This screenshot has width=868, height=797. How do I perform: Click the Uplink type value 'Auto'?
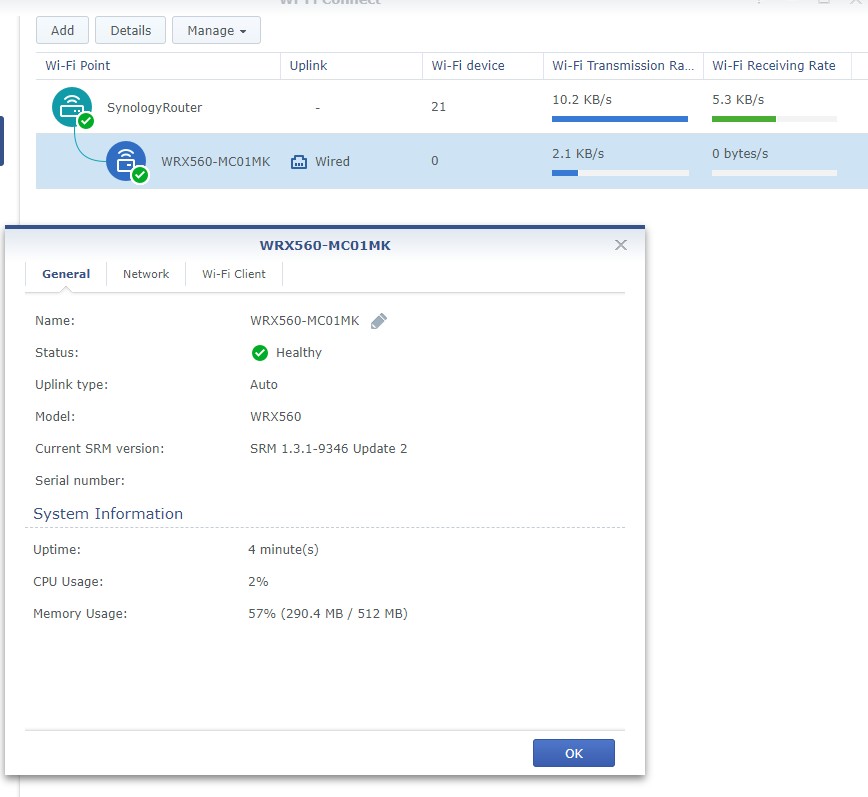tap(264, 385)
